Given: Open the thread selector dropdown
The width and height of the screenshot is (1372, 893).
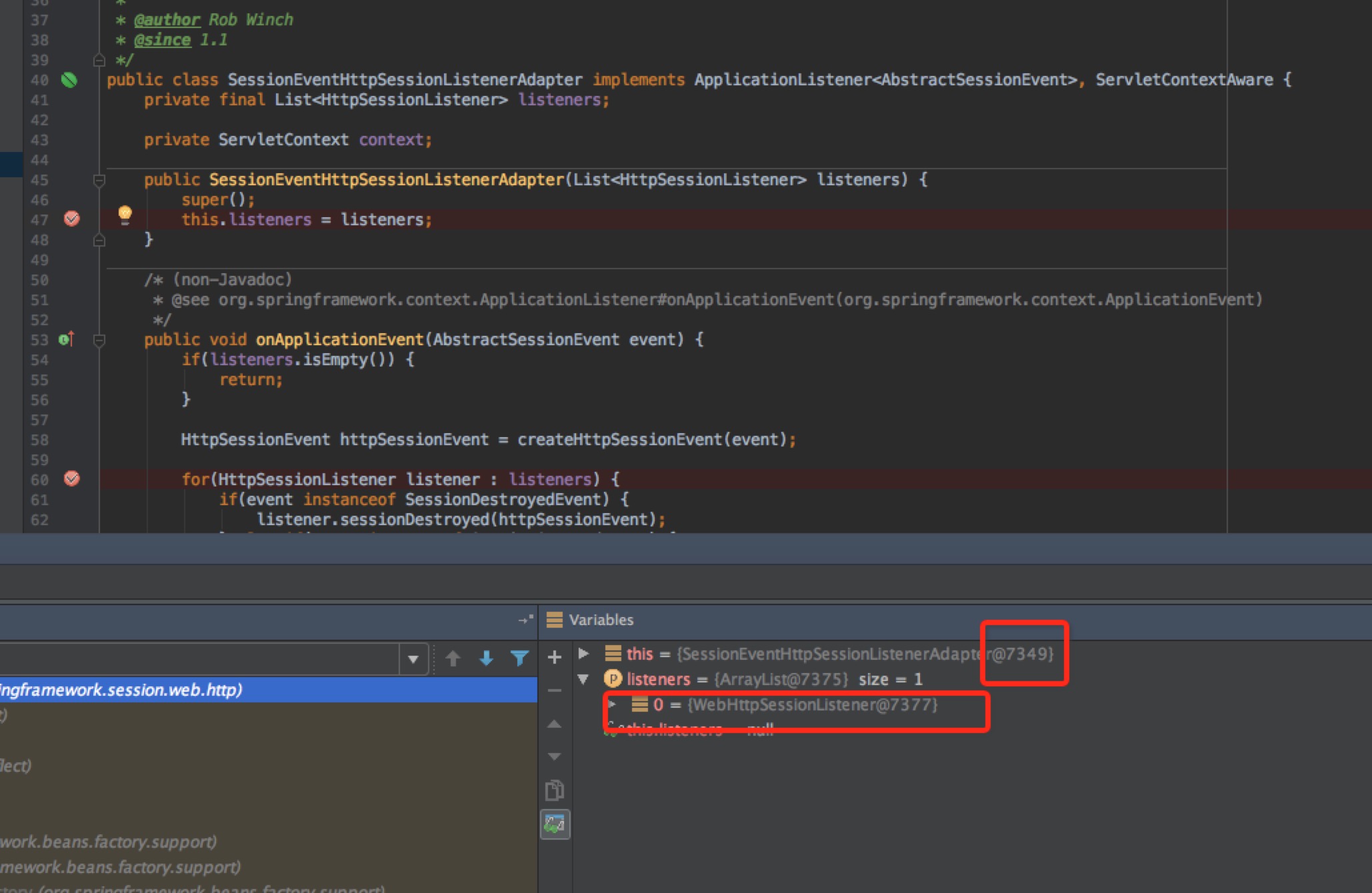Looking at the screenshot, I should (x=413, y=659).
